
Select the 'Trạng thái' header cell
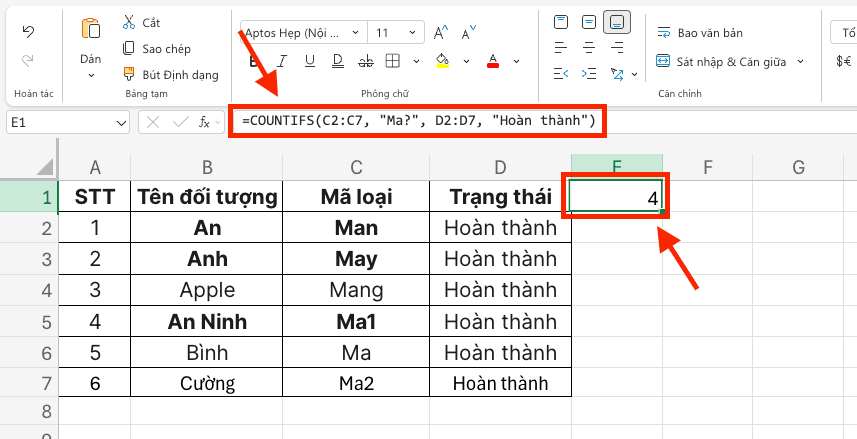(x=500, y=196)
